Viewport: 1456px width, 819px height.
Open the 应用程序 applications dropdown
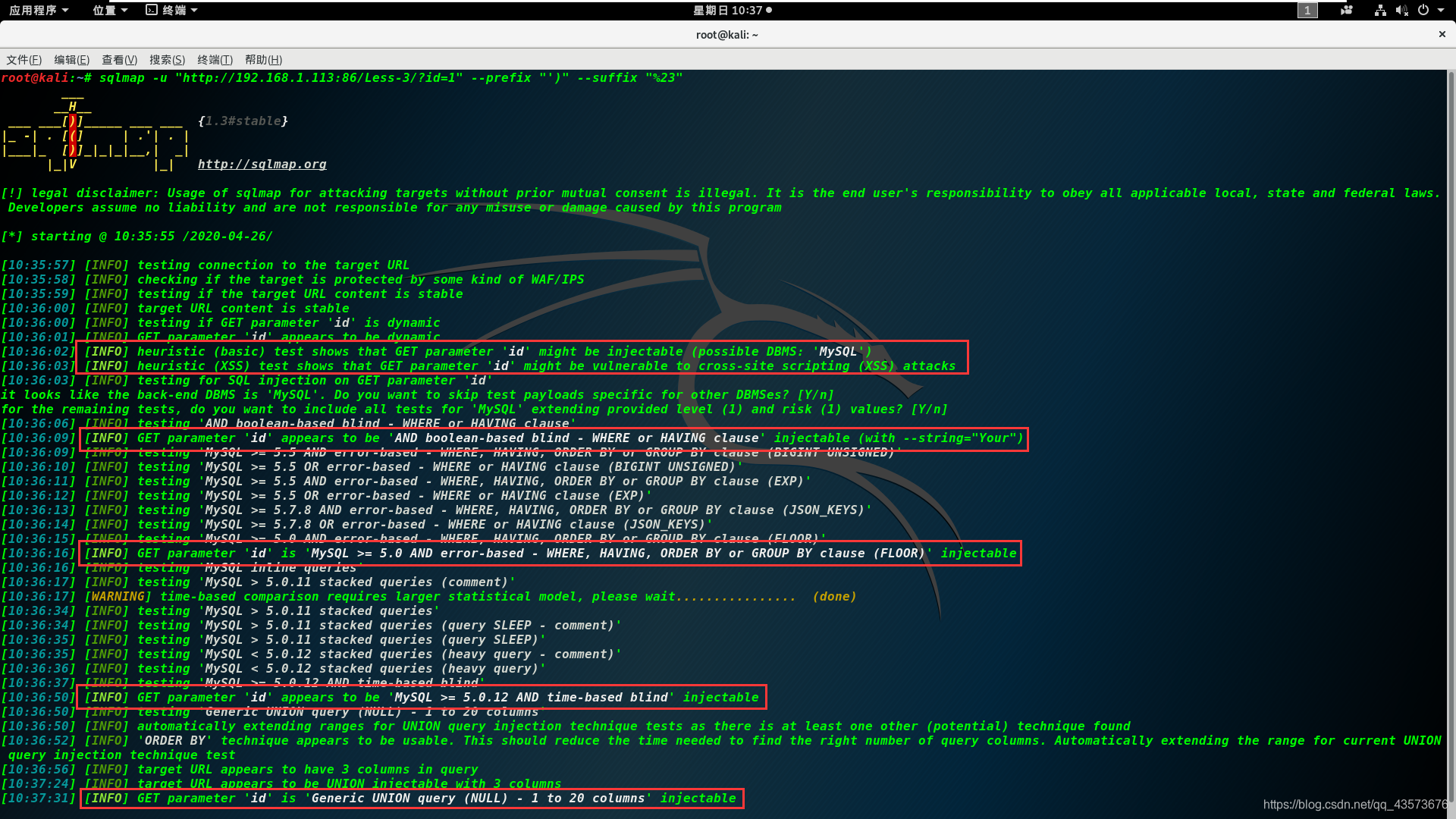(x=39, y=10)
